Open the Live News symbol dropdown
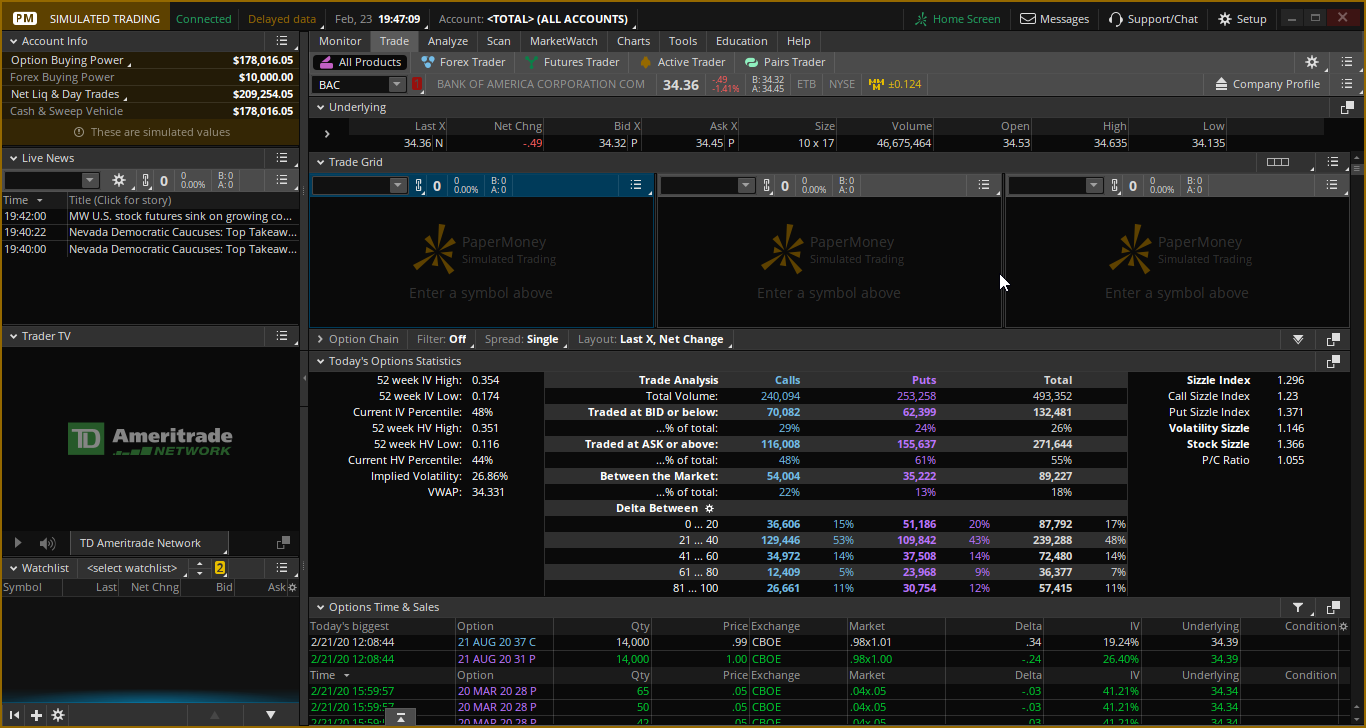 coord(91,181)
